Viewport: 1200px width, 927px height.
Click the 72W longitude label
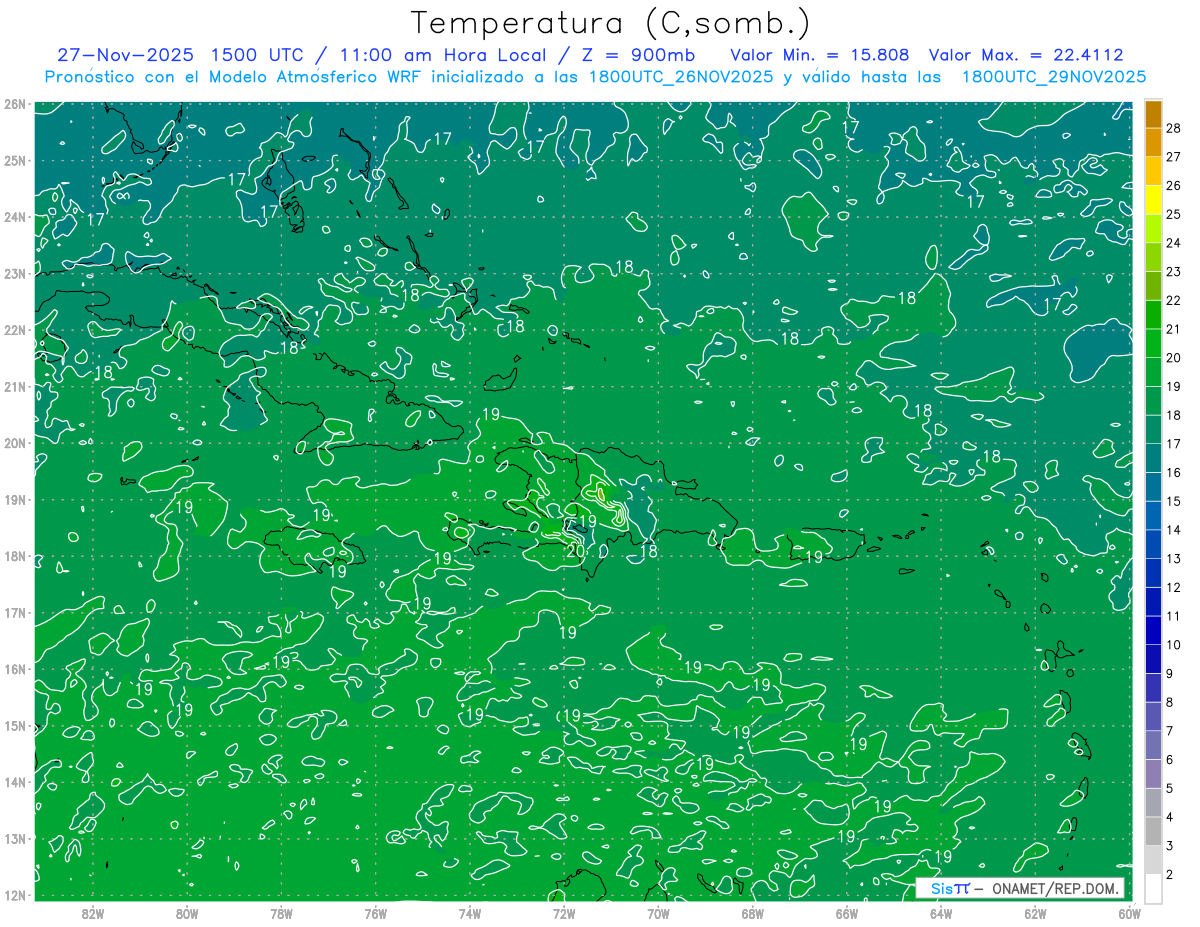pyautogui.click(x=563, y=913)
